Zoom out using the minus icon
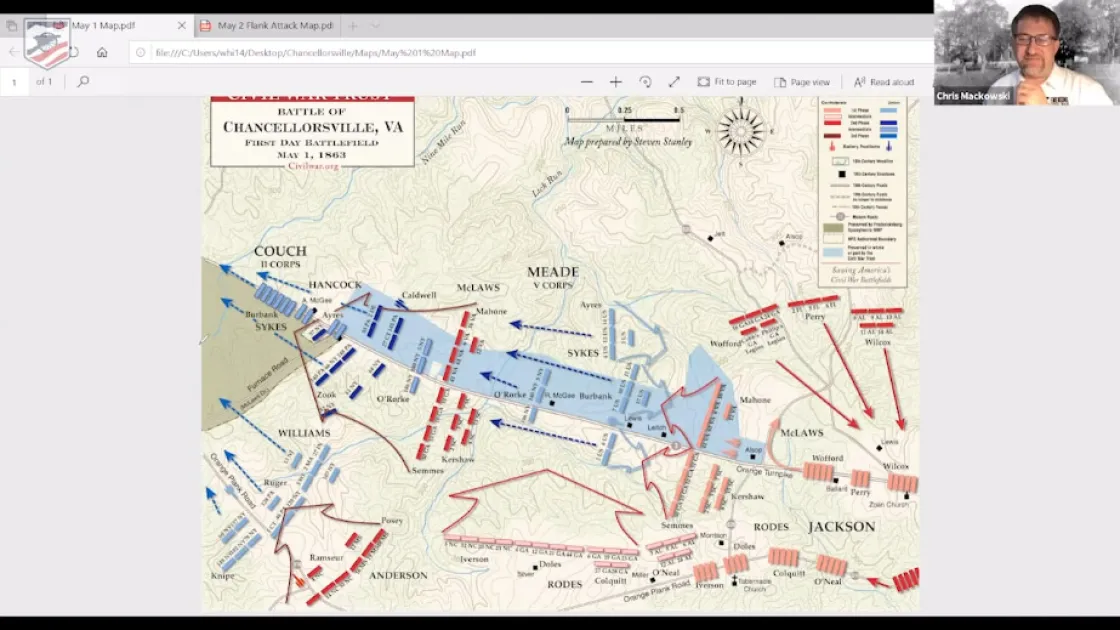 pos(587,82)
